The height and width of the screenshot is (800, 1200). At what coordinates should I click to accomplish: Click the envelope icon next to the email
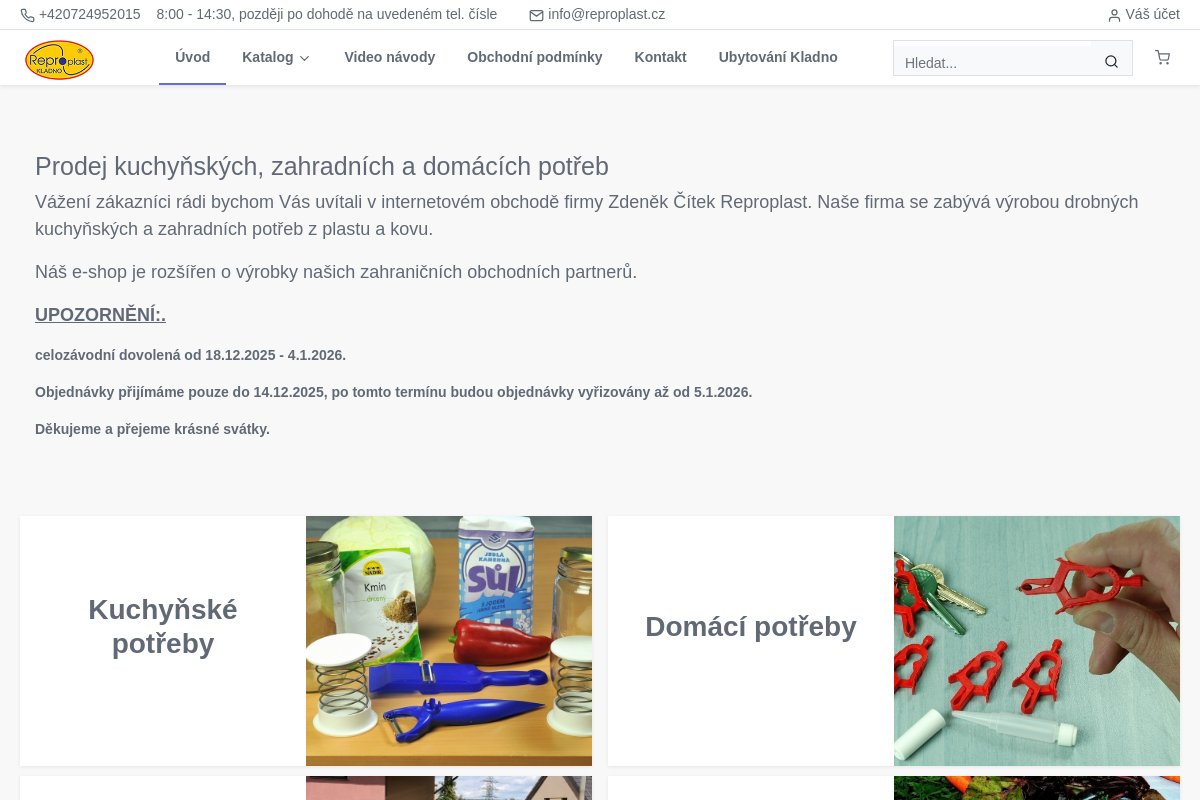click(536, 14)
